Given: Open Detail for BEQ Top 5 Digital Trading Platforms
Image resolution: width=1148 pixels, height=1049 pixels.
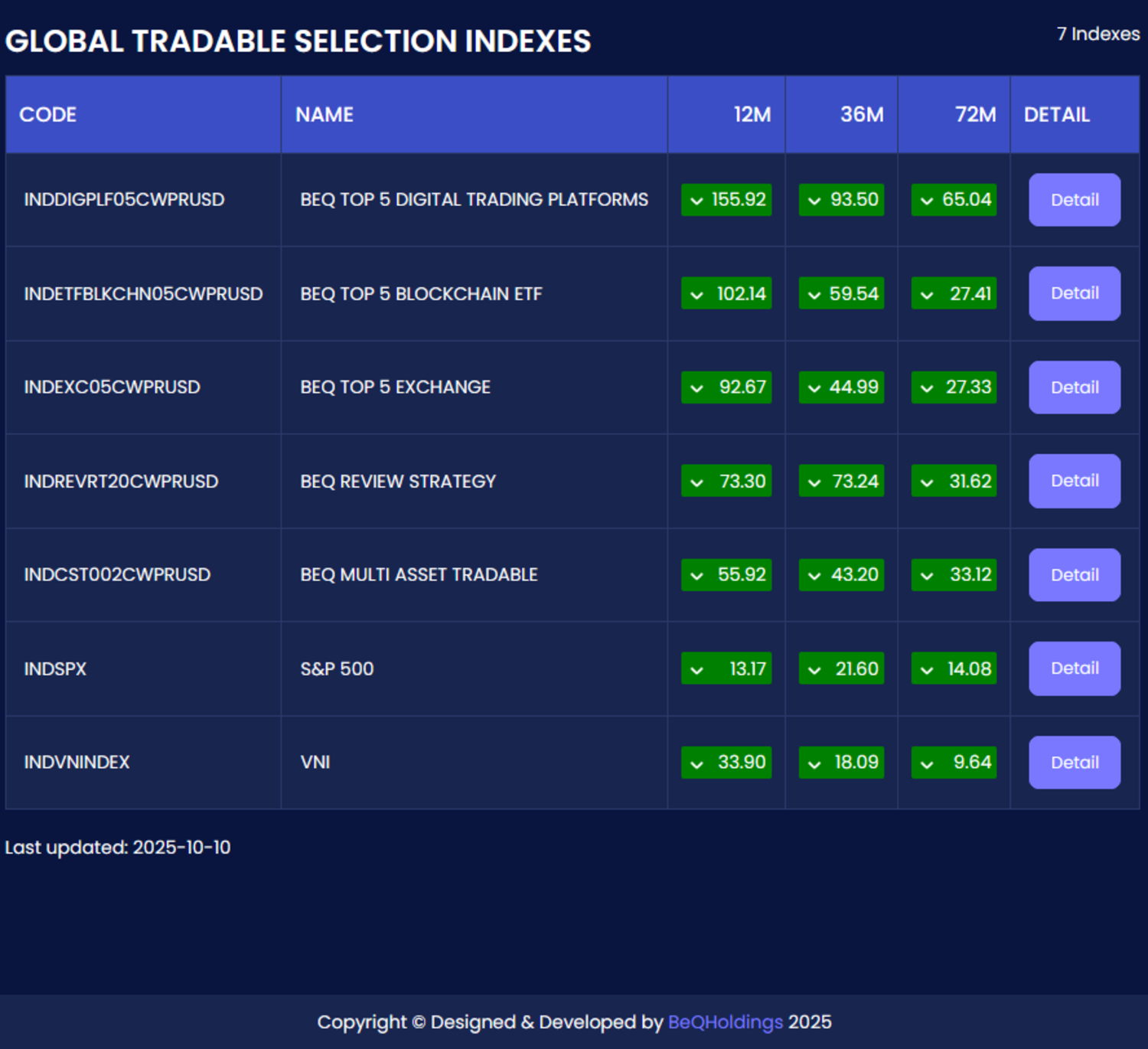Looking at the screenshot, I should pyautogui.click(x=1074, y=200).
